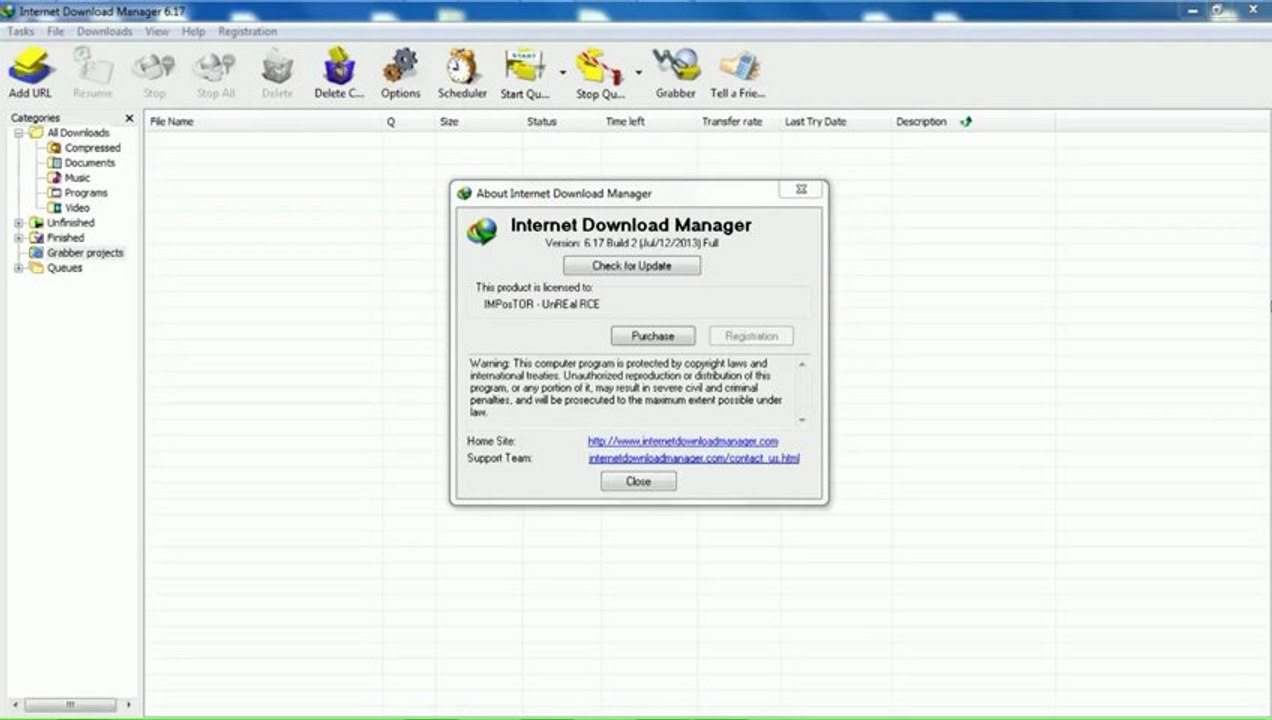Screen dimensions: 1272x720
Task: Click the warning text scrollbar down arrow
Action: [802, 420]
